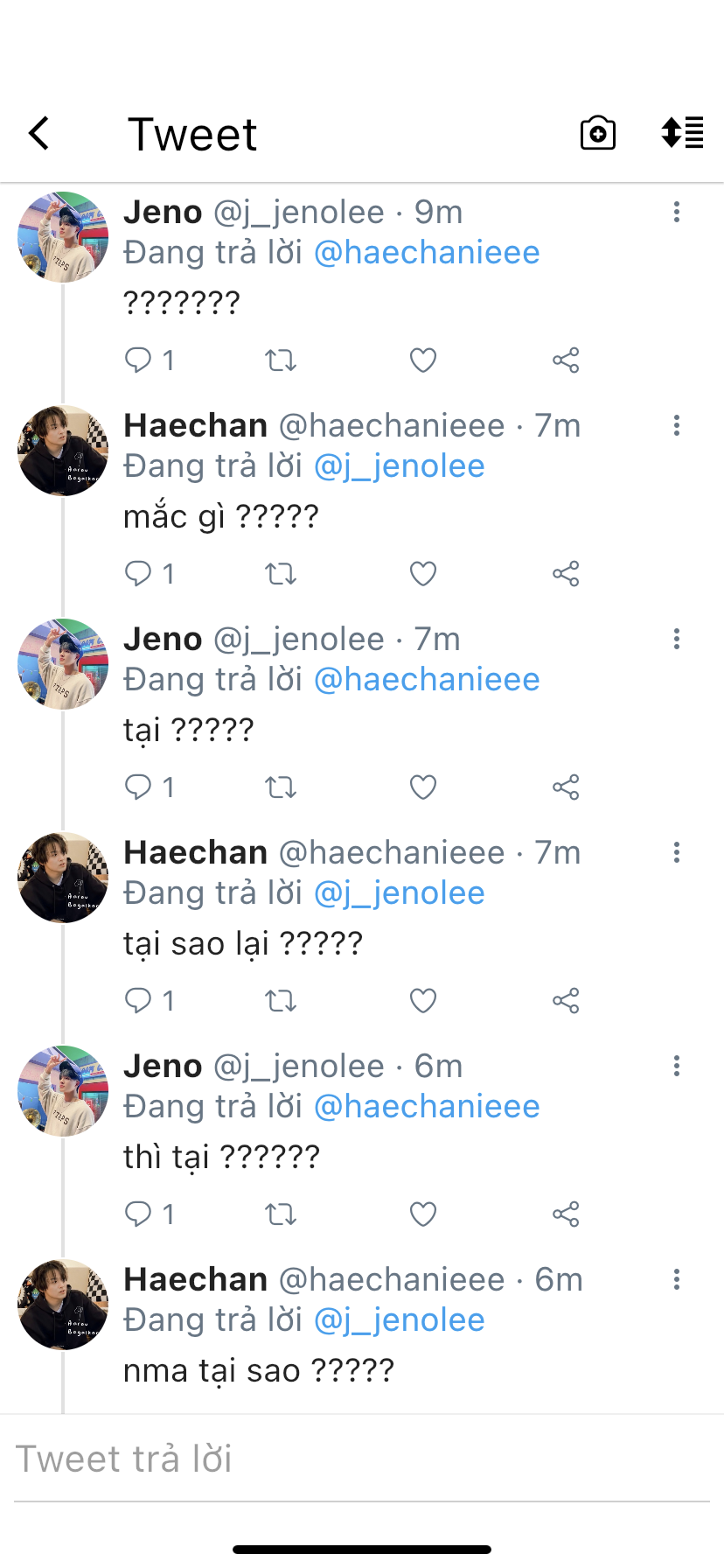
Task: Open @j_jenolee mention in Haechan's last tweet
Action: pos(399,1320)
